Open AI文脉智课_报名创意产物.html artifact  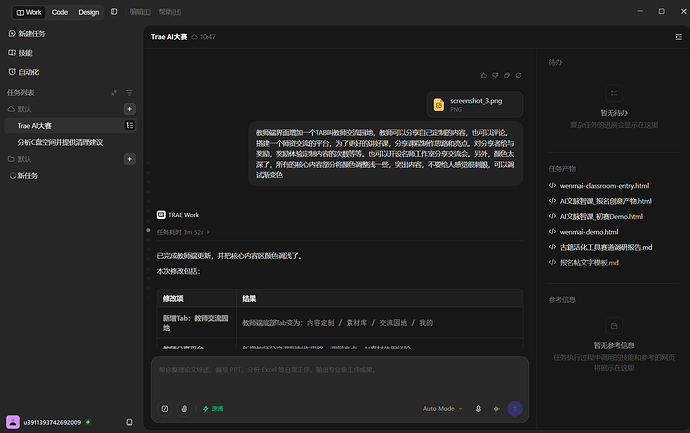click(601, 201)
